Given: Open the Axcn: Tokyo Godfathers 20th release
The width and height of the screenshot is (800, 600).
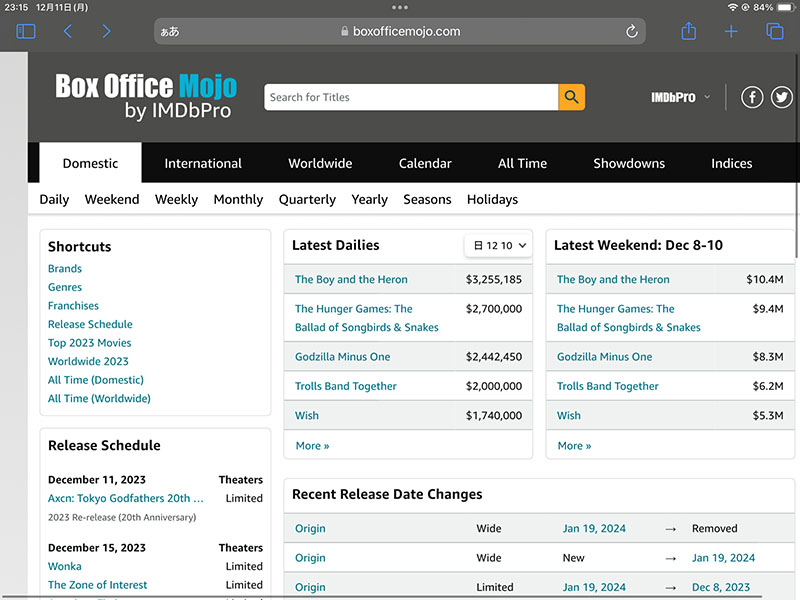Looking at the screenshot, I should click(x=126, y=498).
